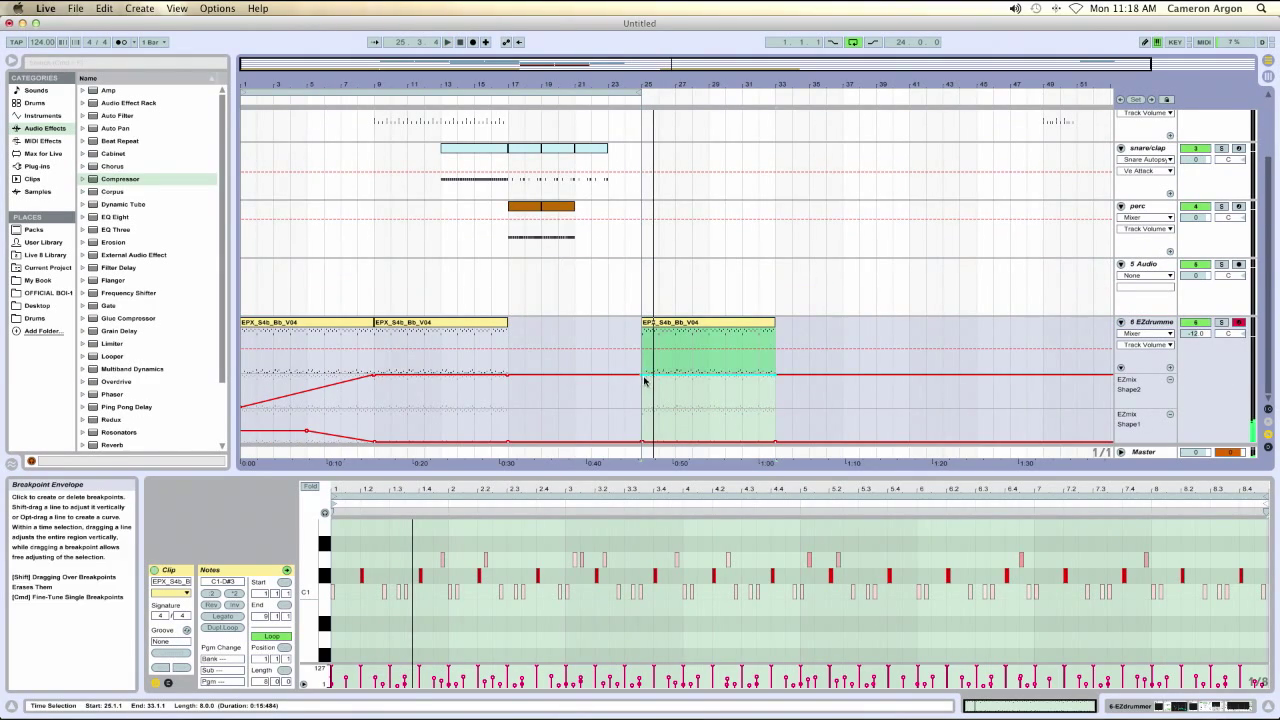This screenshot has height=720, width=1280.
Task: Expand the Amp device in browser
Action: (x=83, y=90)
